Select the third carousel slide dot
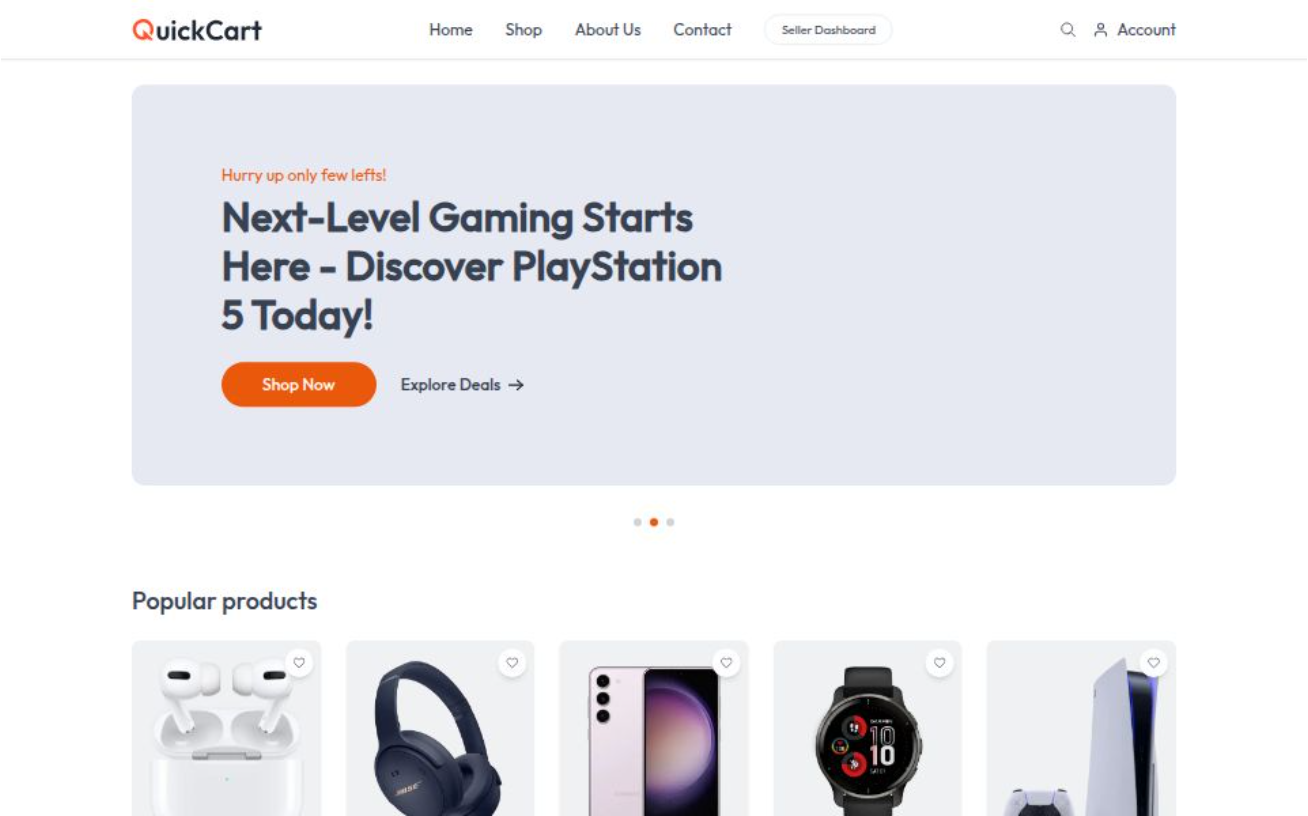 (670, 522)
